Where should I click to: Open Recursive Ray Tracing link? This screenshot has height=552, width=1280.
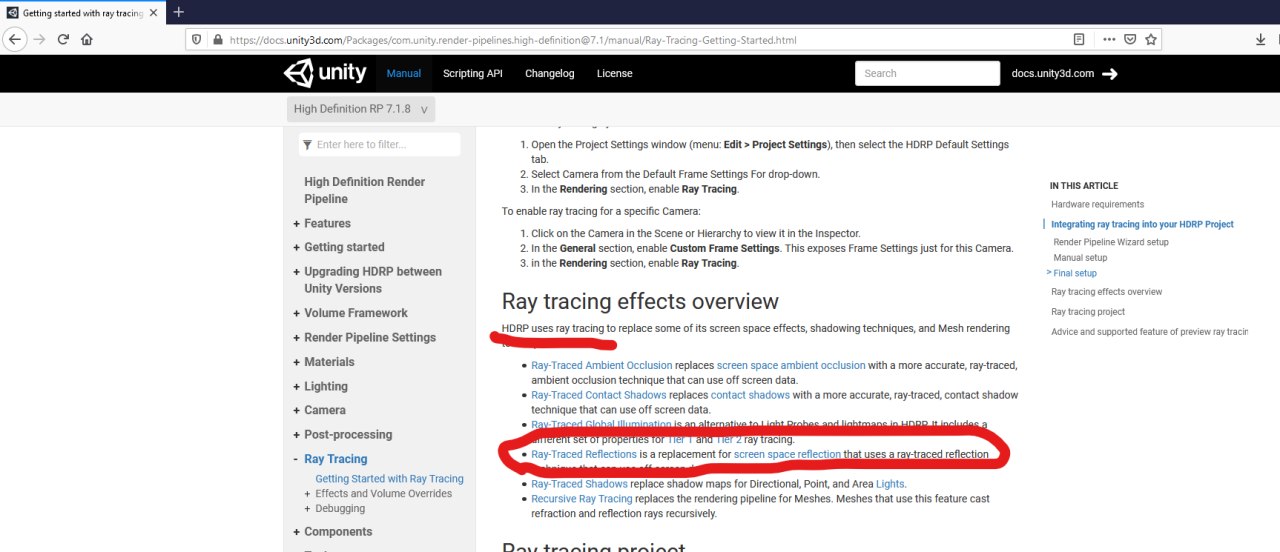pyautogui.click(x=581, y=499)
